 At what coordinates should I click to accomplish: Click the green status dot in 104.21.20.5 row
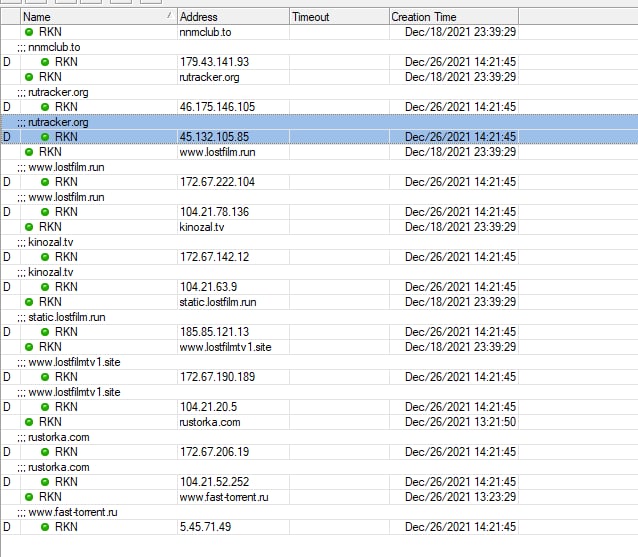pyautogui.click(x=45, y=407)
